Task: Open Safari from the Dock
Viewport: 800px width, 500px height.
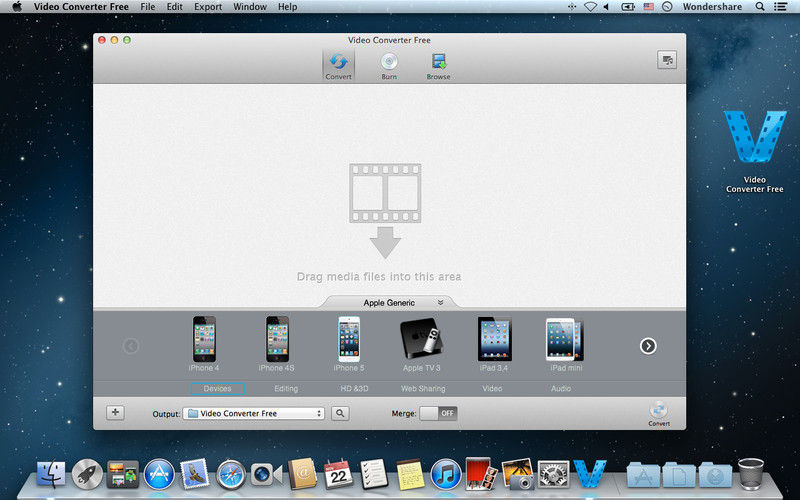Action: pyautogui.click(x=231, y=474)
